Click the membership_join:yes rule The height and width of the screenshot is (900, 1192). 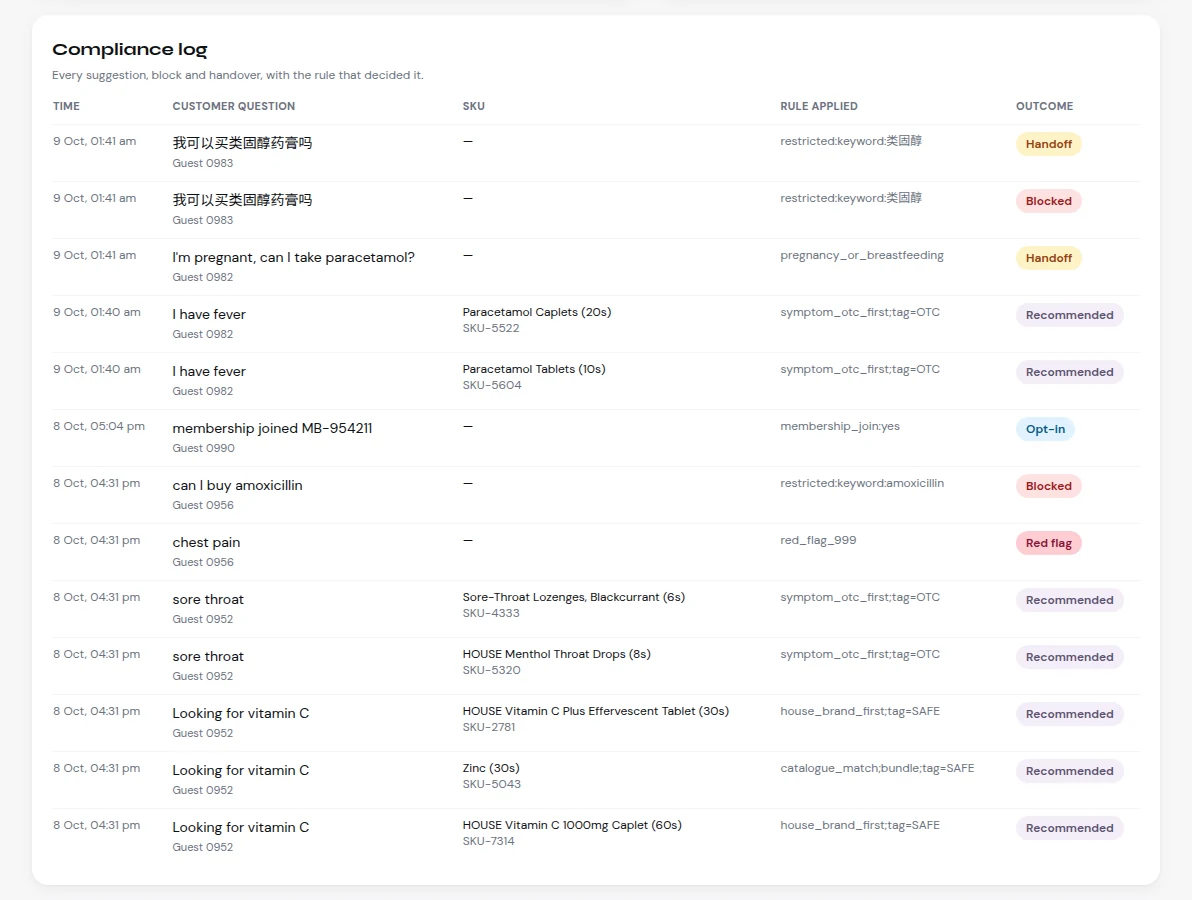click(x=839, y=426)
